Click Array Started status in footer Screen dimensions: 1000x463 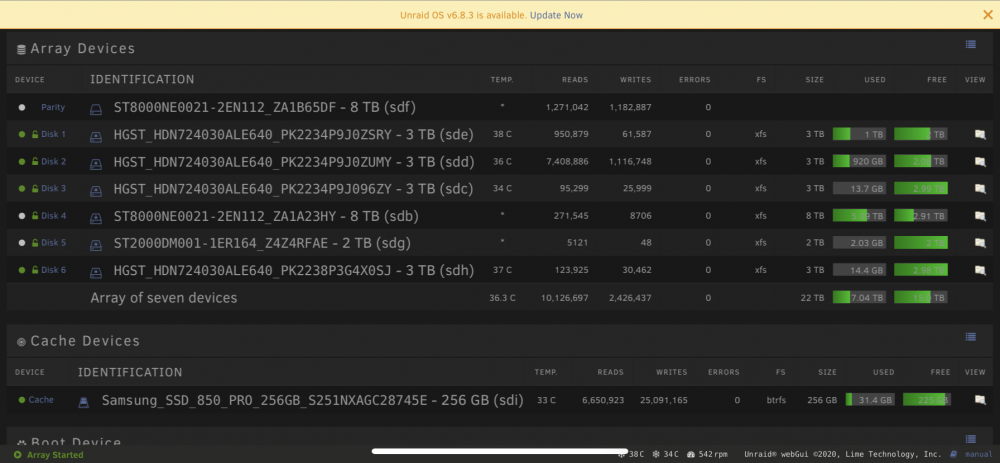click(48, 455)
